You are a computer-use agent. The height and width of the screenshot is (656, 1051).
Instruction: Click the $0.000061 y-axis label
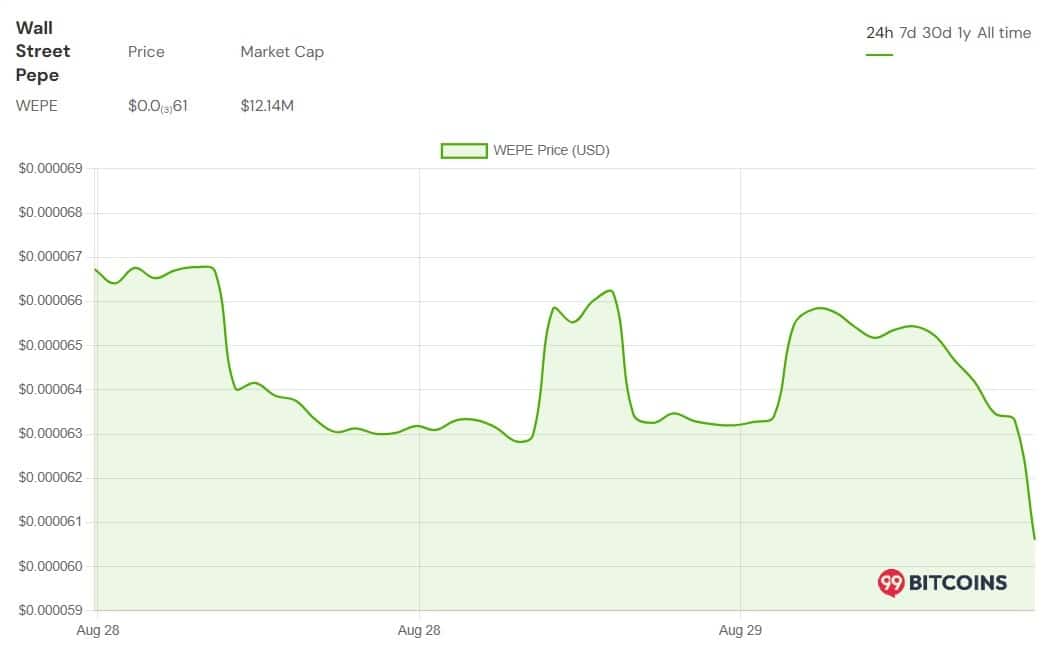click(x=50, y=522)
